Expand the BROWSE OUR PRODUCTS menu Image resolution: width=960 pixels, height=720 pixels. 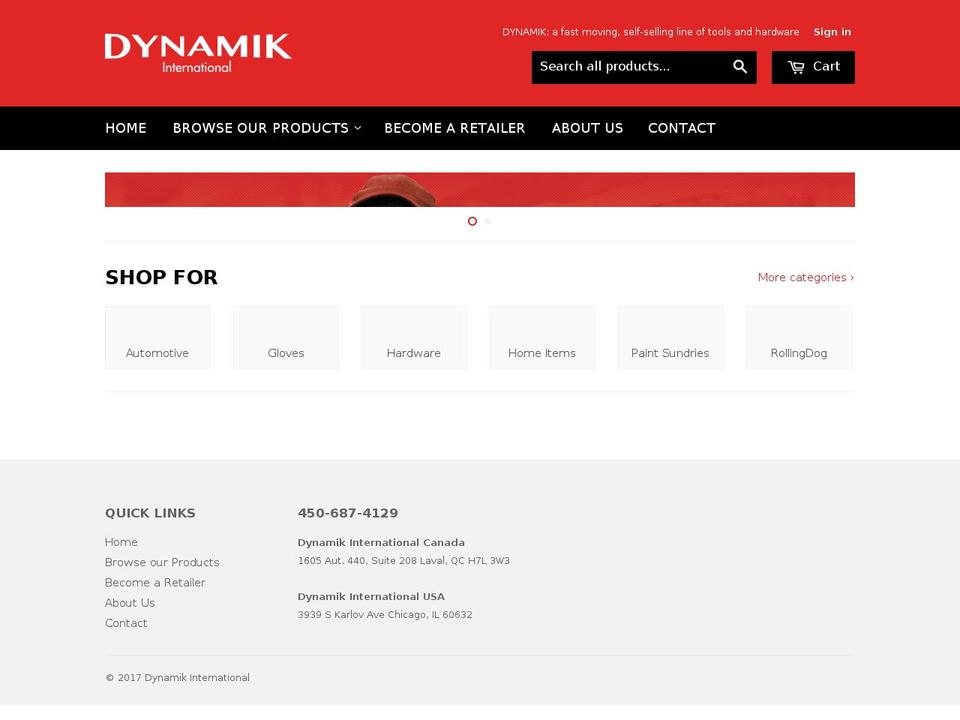click(267, 128)
